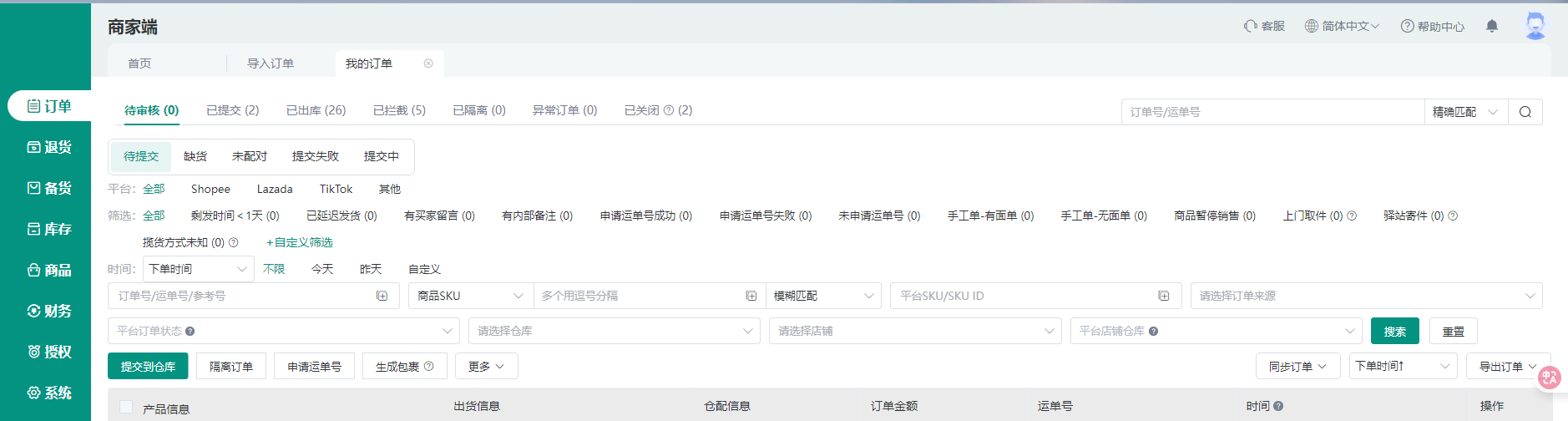Open the 备货 sidebar section
This screenshot has width=1568, height=421.
[48, 188]
